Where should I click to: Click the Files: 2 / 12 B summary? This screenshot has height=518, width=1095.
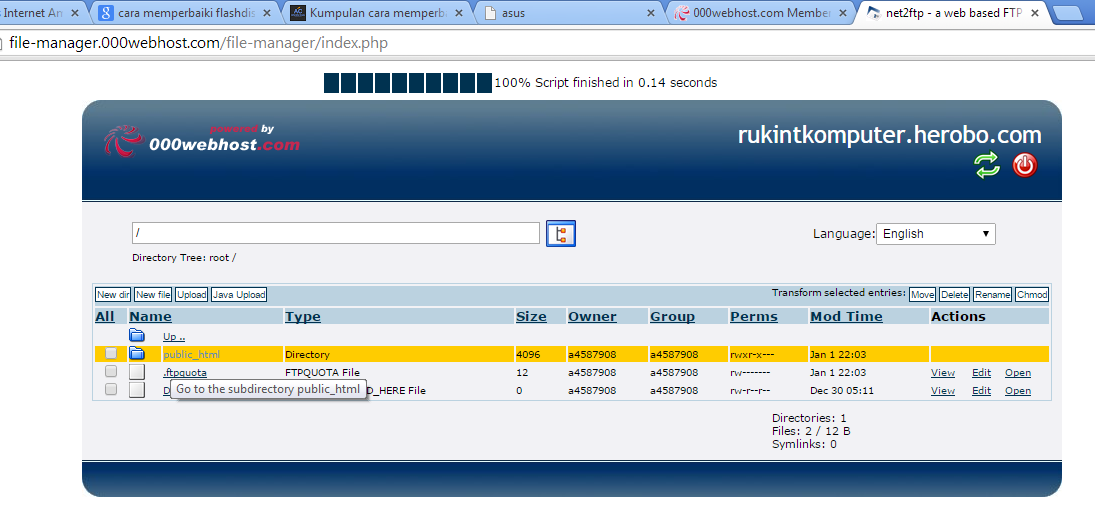(x=811, y=431)
